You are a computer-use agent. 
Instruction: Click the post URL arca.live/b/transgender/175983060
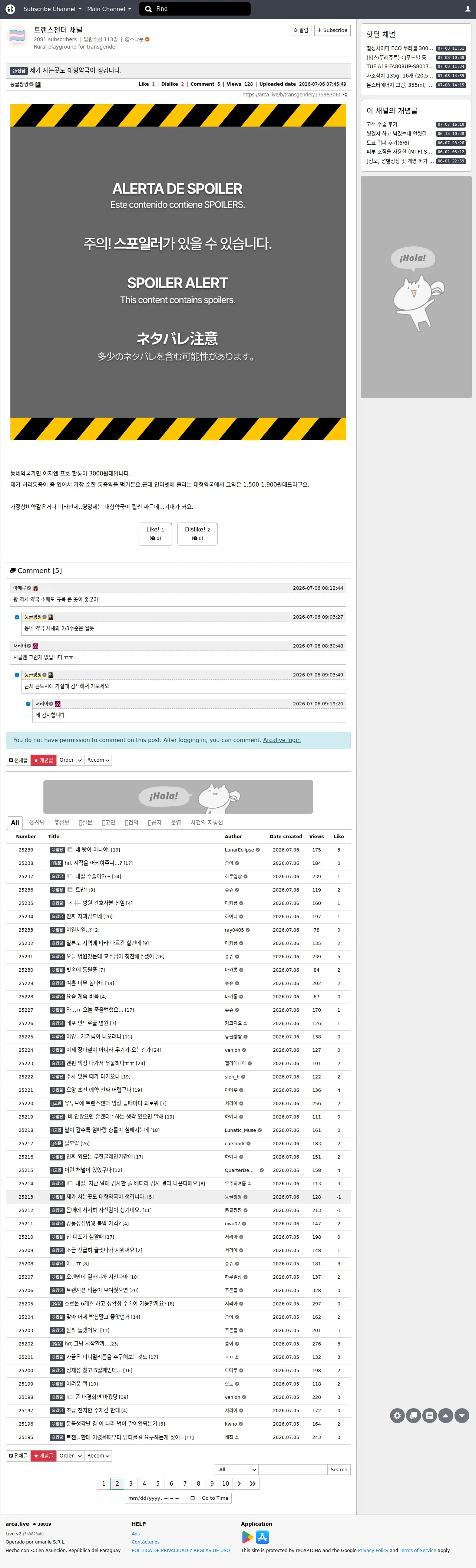tap(291, 94)
